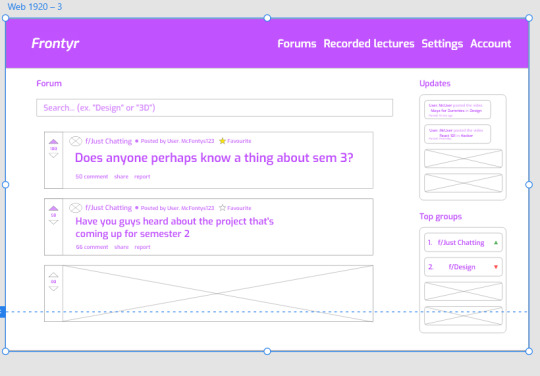Image resolution: width=540 pixels, height=376 pixels.
Task: Click the Frontyr logo
Action: (55, 44)
